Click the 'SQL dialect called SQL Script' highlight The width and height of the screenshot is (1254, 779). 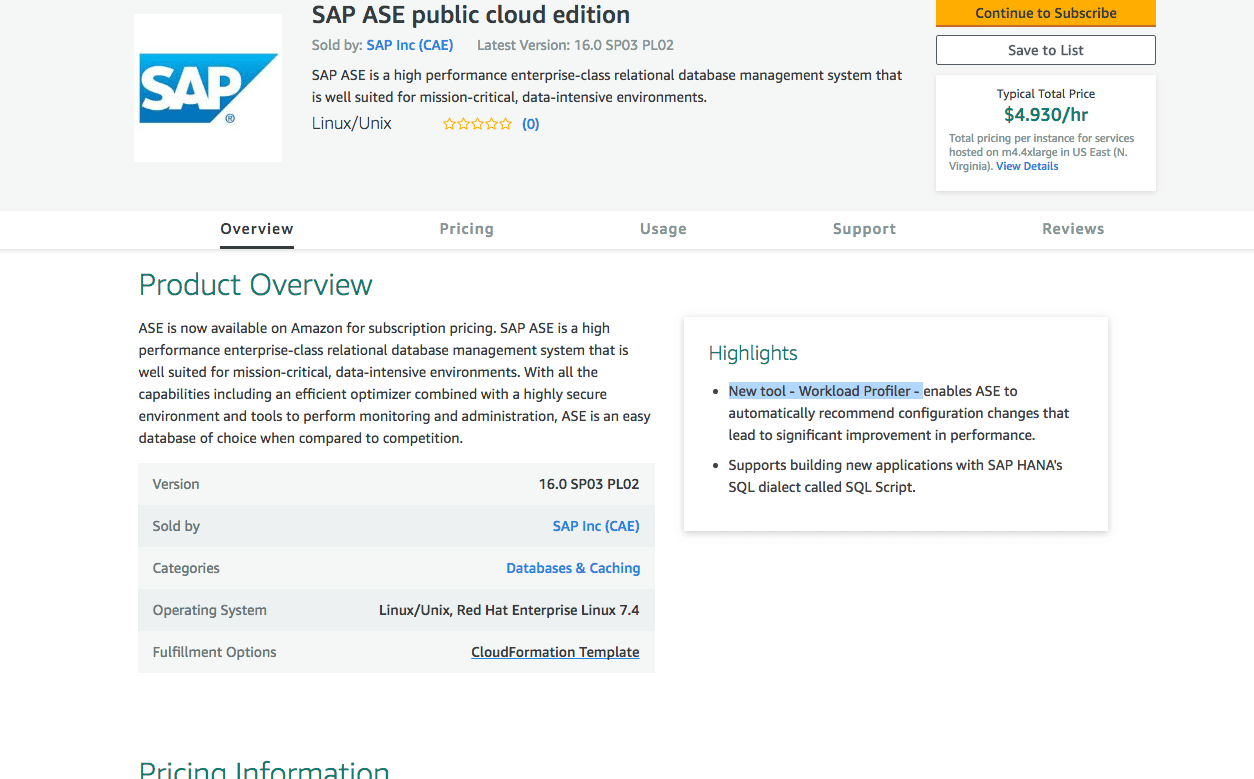coord(822,487)
